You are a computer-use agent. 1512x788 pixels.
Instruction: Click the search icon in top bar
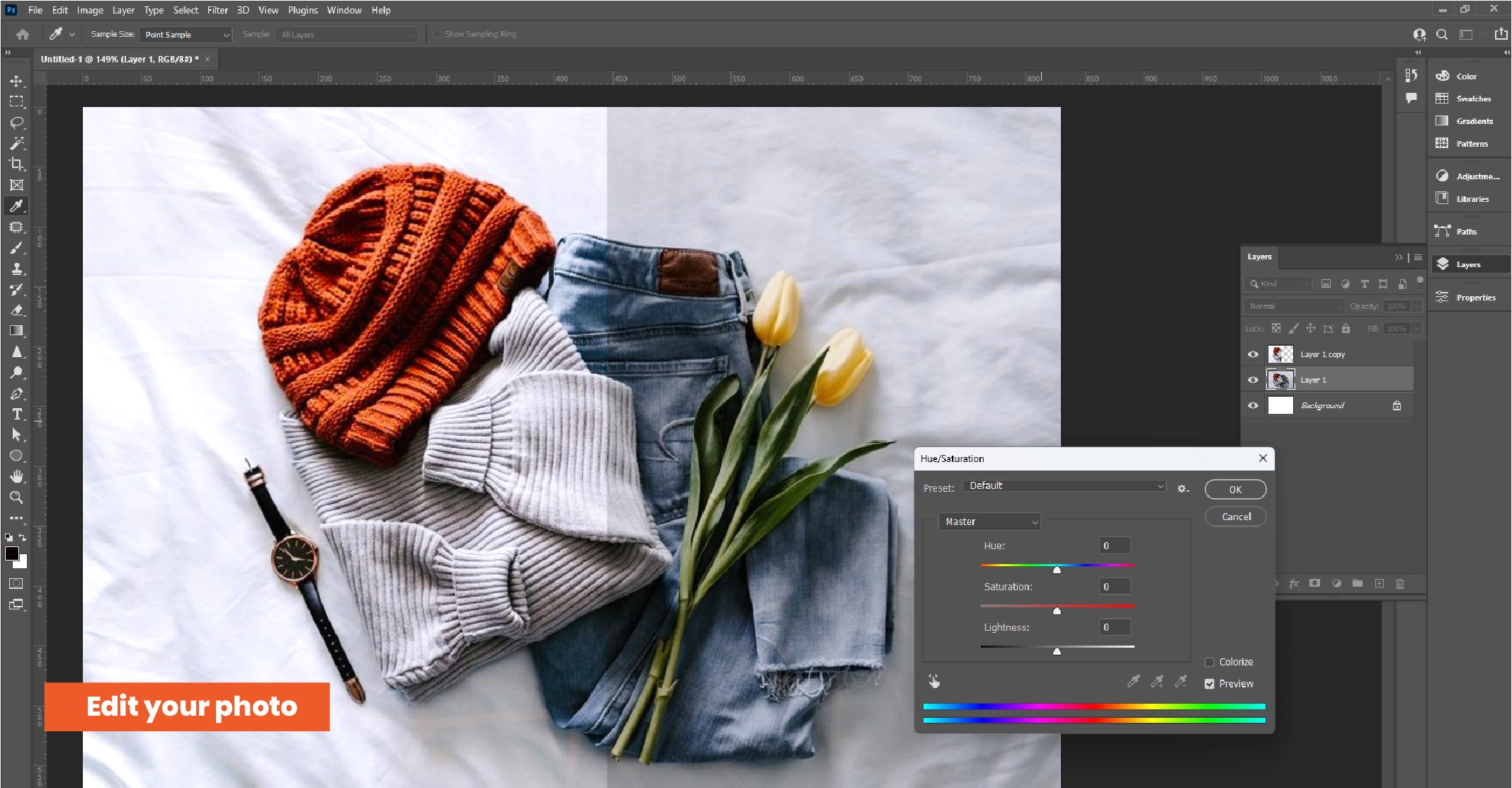click(1442, 34)
